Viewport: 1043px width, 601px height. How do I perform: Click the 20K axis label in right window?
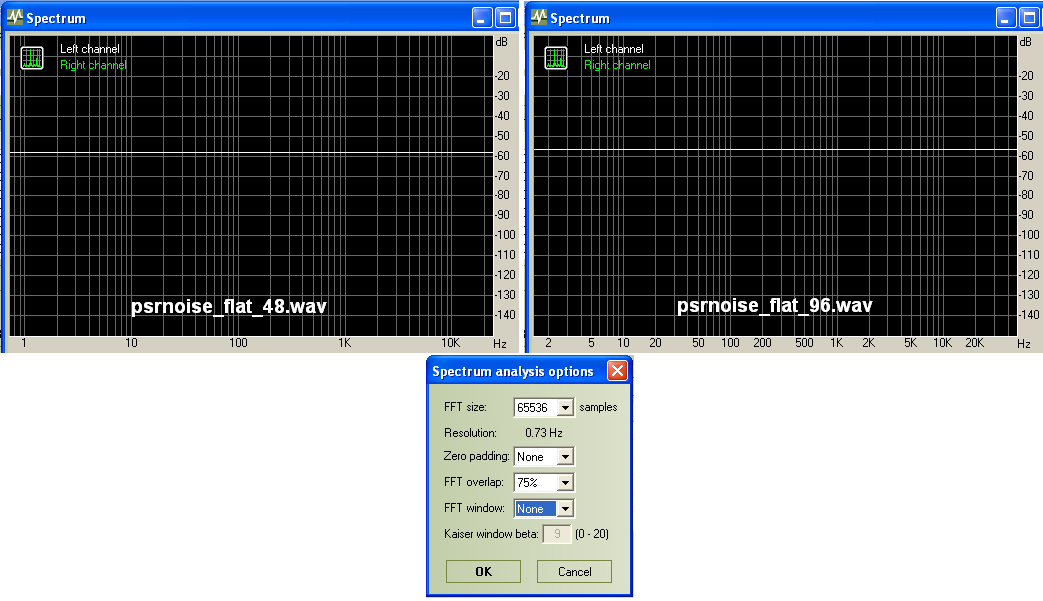click(x=974, y=343)
